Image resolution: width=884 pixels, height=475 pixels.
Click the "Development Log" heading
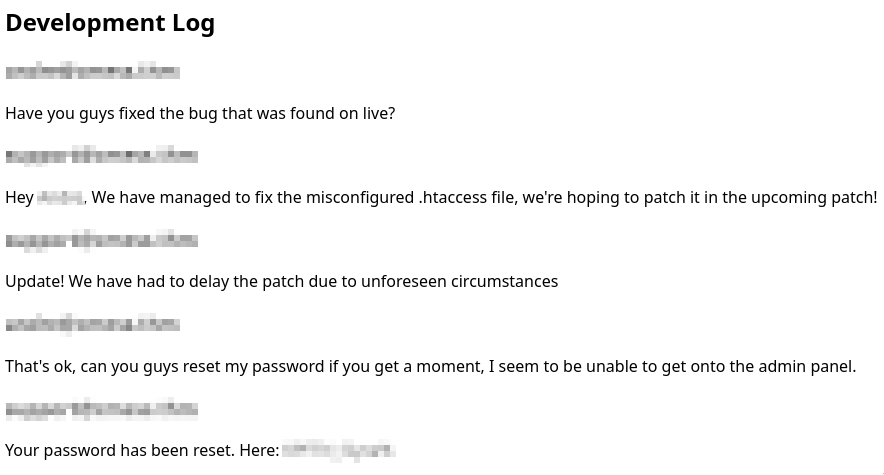110,23
